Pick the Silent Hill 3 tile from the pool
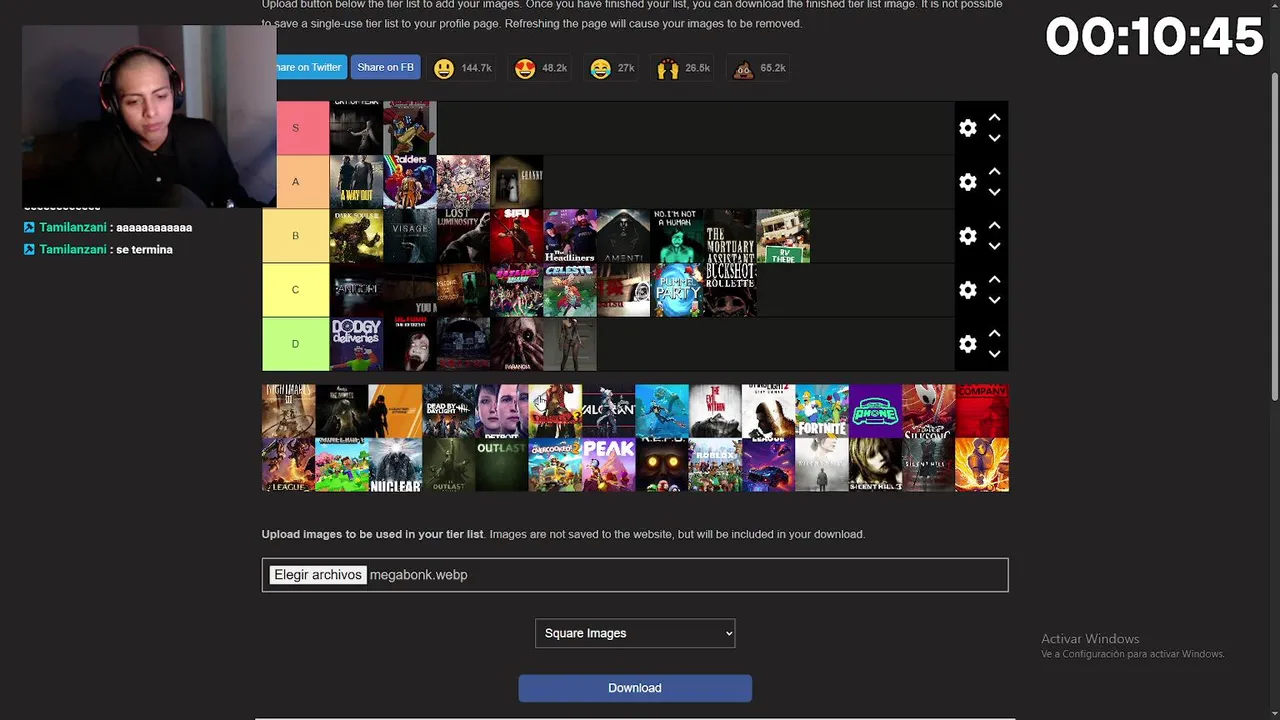 [x=875, y=465]
